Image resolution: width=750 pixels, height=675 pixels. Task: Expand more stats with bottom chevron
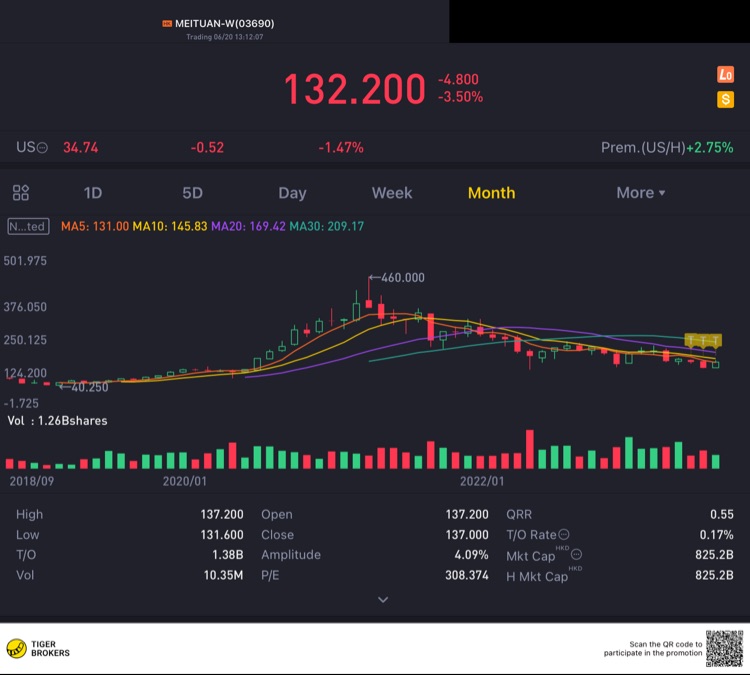tap(383, 599)
